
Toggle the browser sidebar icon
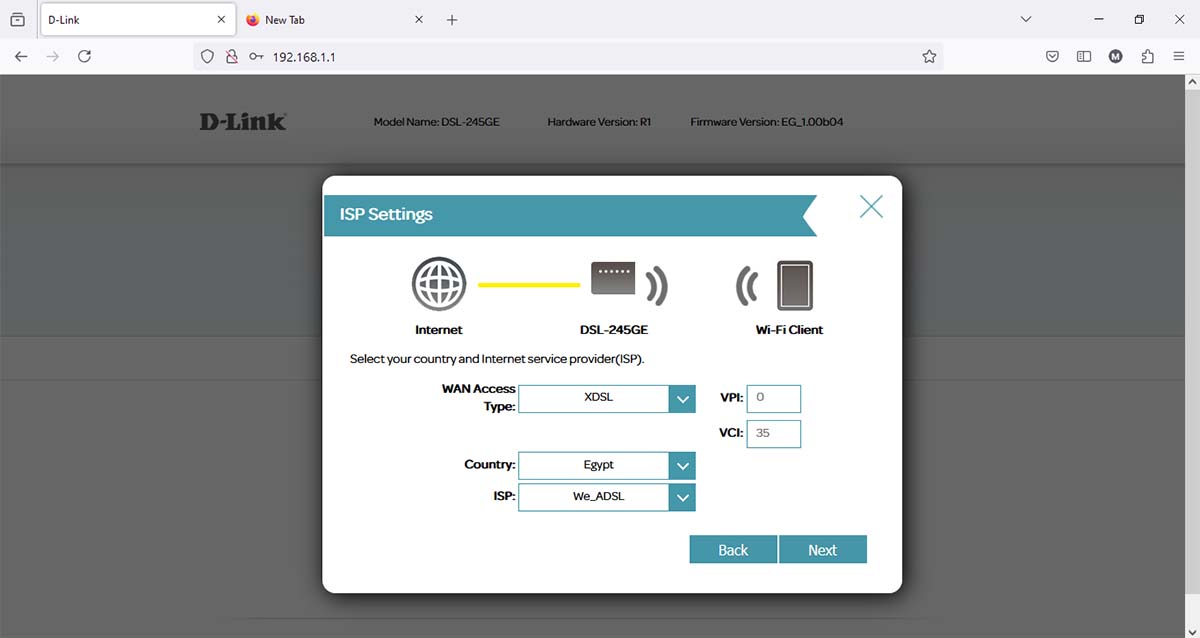[1084, 57]
